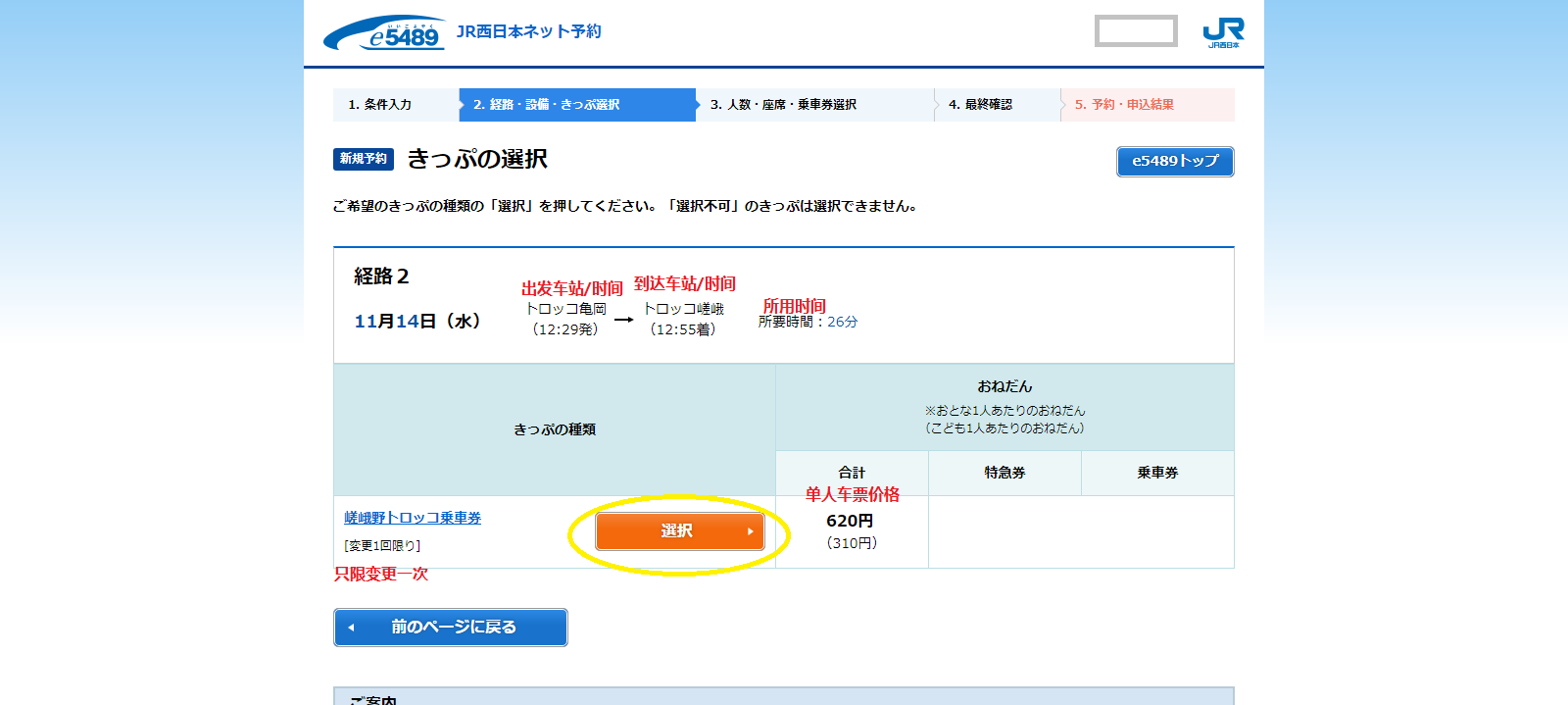Click step 5 予約・申込結果

(x=1124, y=105)
